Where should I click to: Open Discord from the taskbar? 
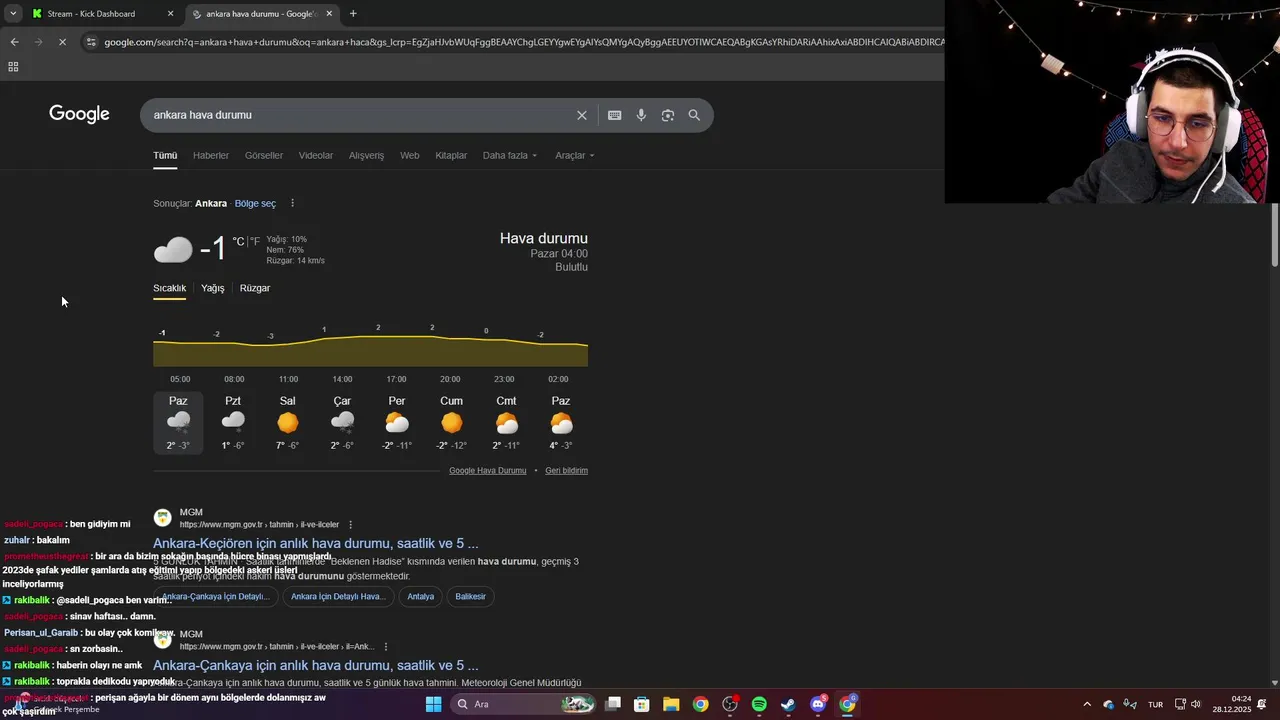click(818, 704)
